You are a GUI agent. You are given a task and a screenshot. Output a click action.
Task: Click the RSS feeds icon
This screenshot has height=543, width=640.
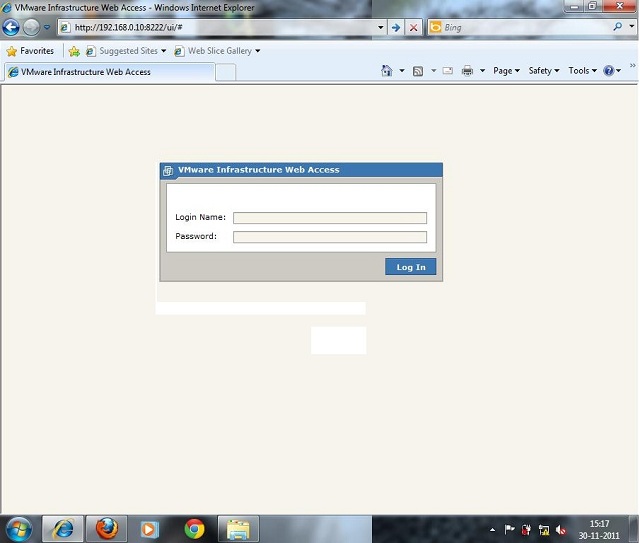click(418, 71)
